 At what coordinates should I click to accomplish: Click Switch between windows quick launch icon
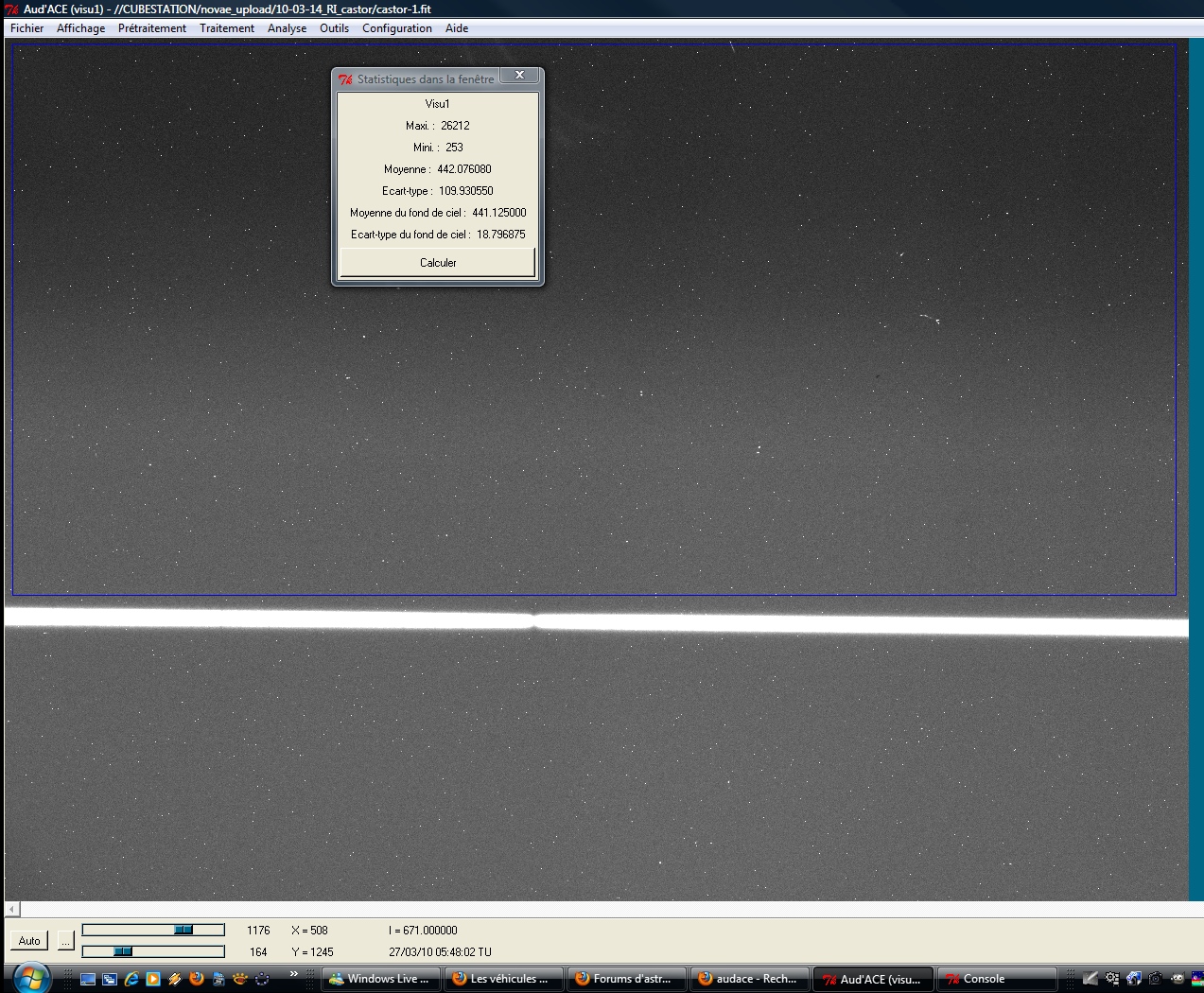tap(110, 979)
